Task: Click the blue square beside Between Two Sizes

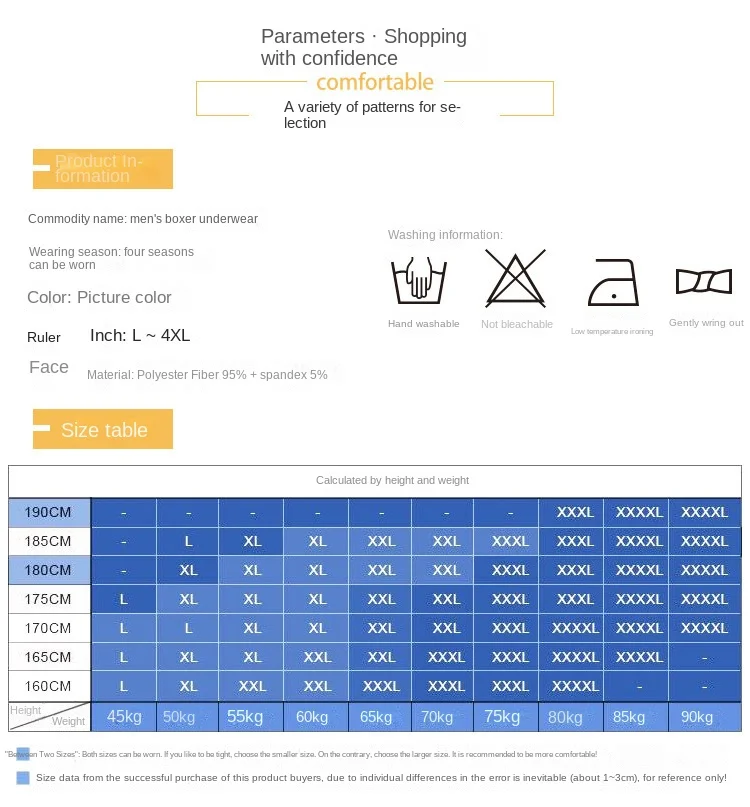Action: coord(23,753)
